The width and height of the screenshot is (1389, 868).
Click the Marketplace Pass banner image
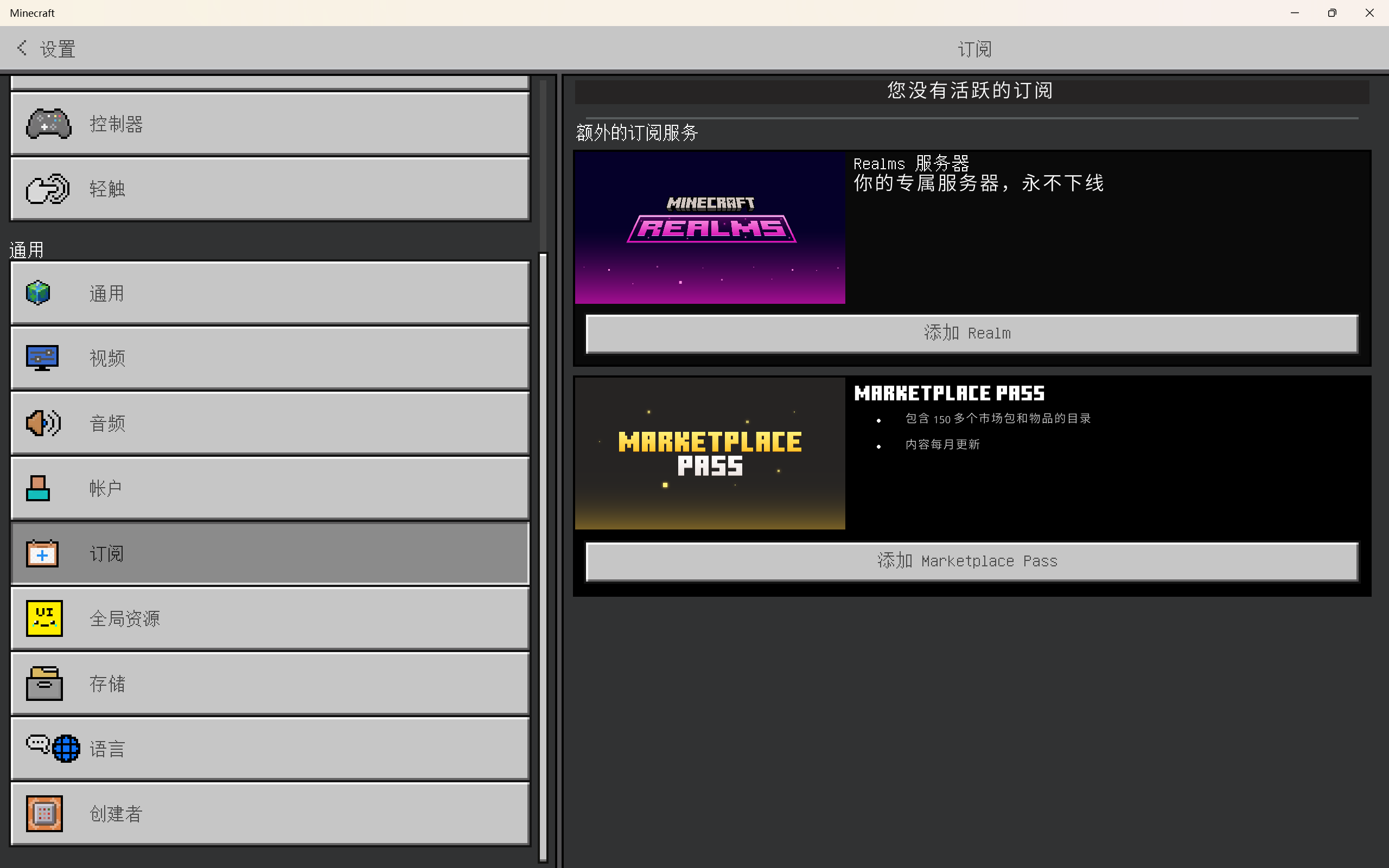point(710,454)
